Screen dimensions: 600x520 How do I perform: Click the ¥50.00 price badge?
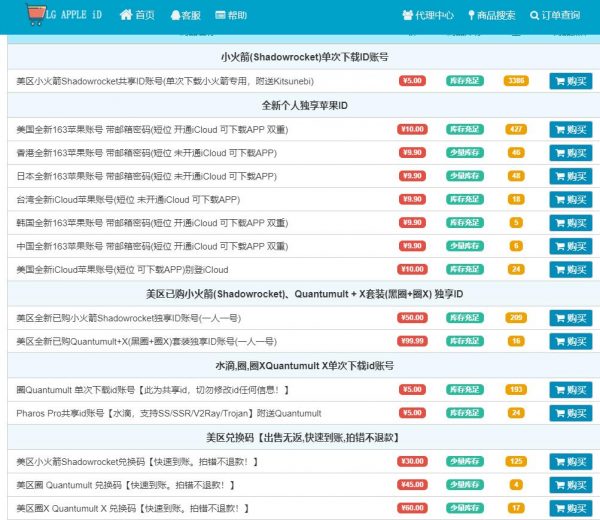pyautogui.click(x=412, y=318)
